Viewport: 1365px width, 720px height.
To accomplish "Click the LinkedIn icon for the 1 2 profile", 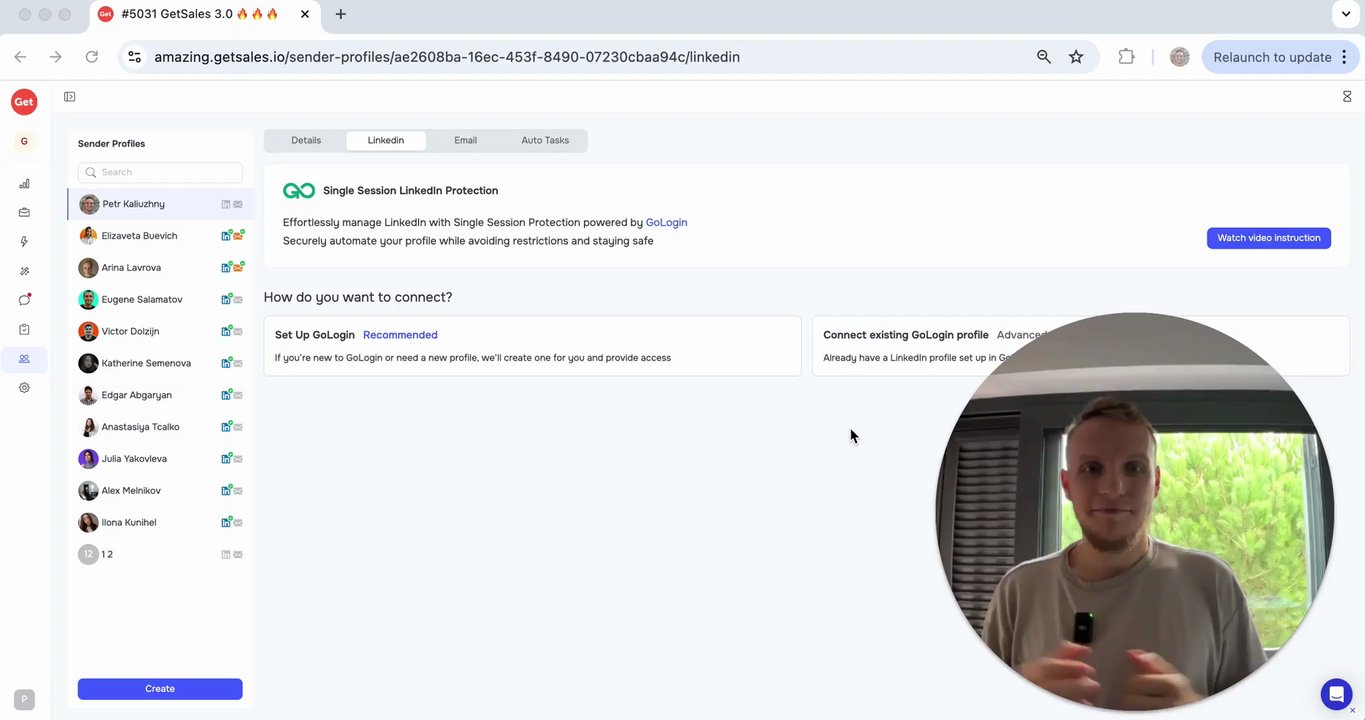I will (x=226, y=554).
